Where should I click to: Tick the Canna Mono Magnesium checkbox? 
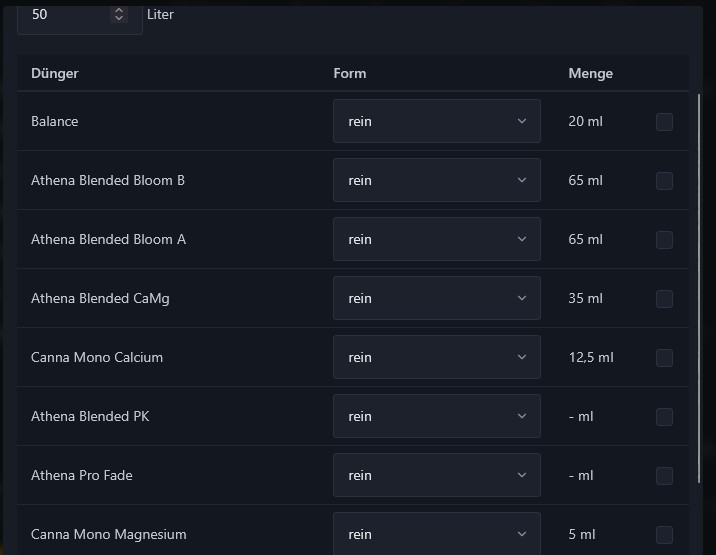pos(664,535)
